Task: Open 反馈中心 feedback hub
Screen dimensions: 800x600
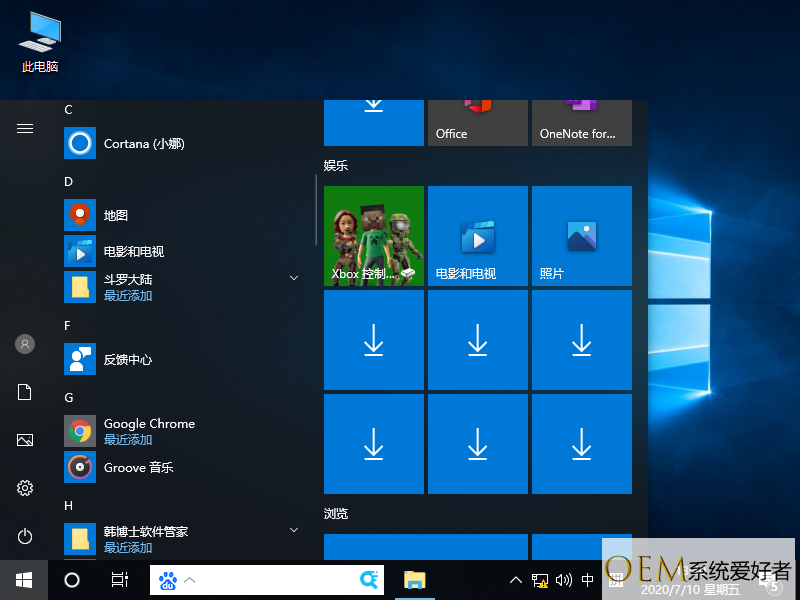Action: point(128,359)
